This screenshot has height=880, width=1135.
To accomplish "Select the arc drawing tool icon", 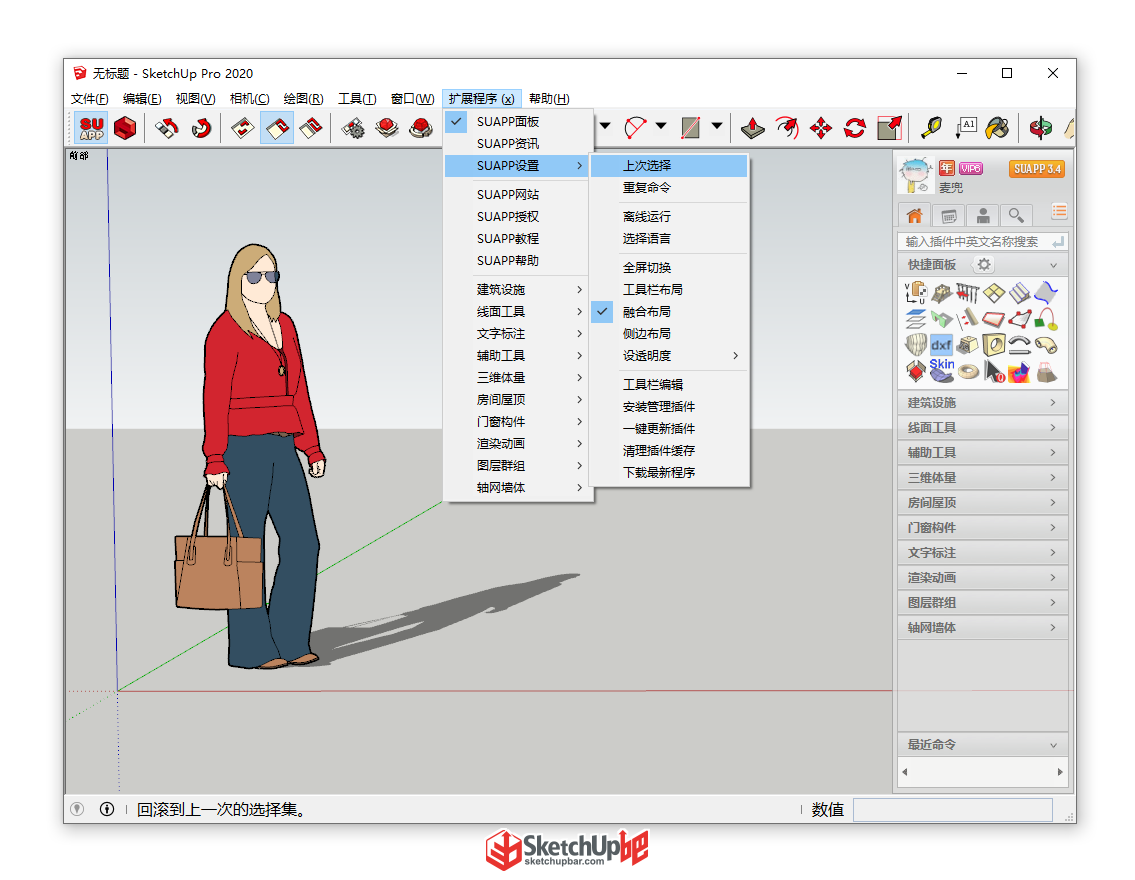I will [635, 128].
